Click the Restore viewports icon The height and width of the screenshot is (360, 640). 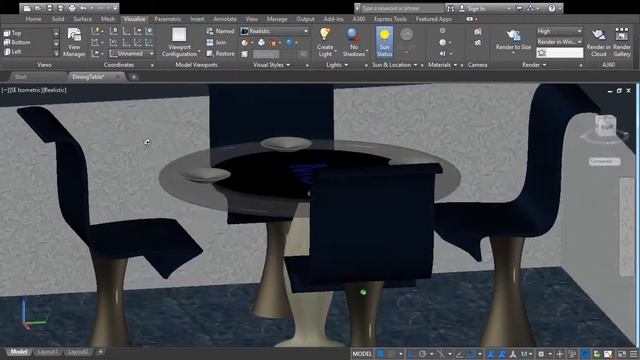(x=220, y=53)
